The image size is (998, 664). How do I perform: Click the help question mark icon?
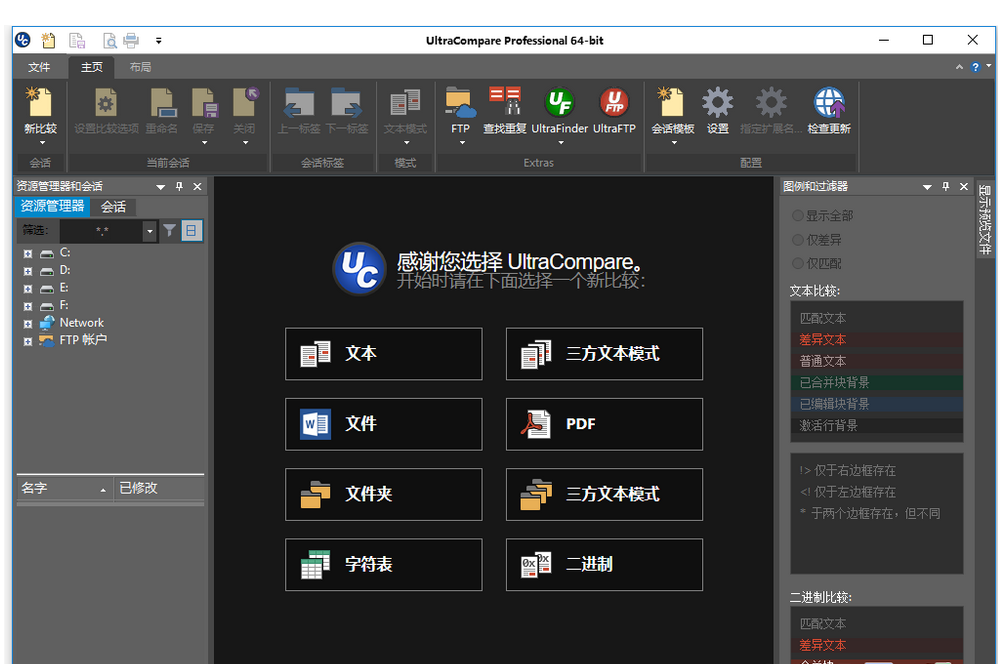(x=975, y=67)
